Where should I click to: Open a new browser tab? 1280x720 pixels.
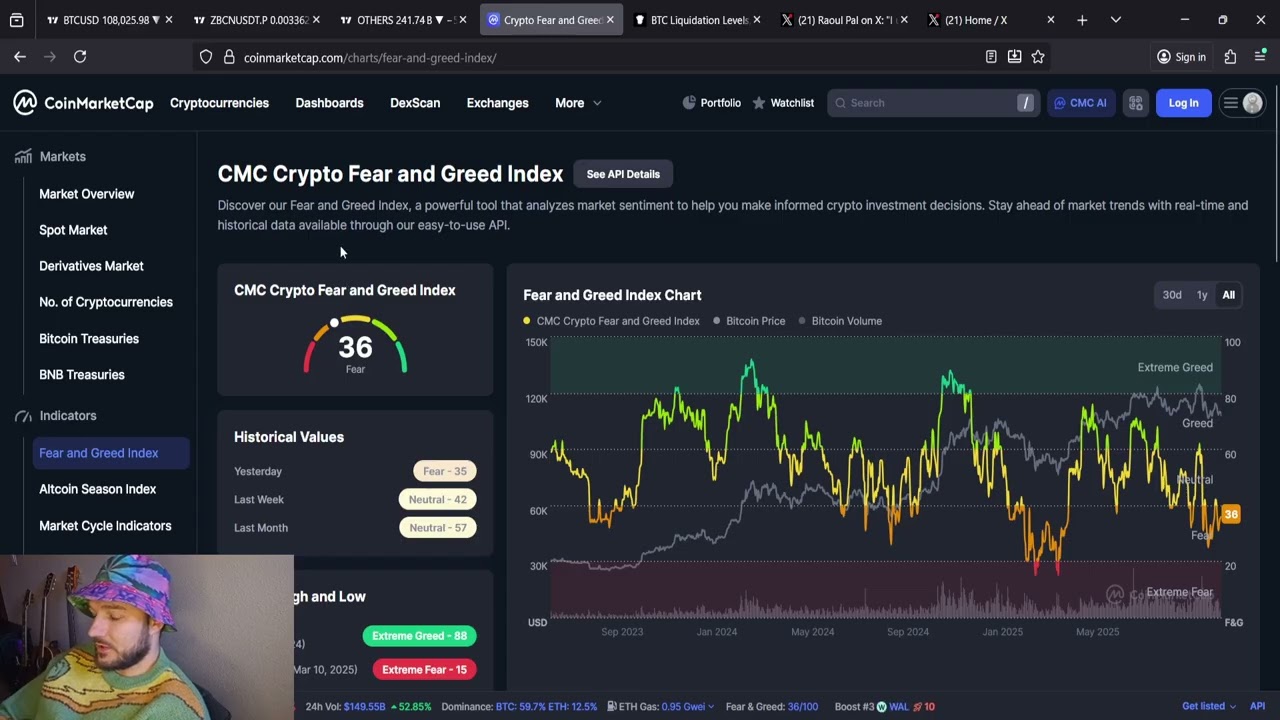(1082, 20)
